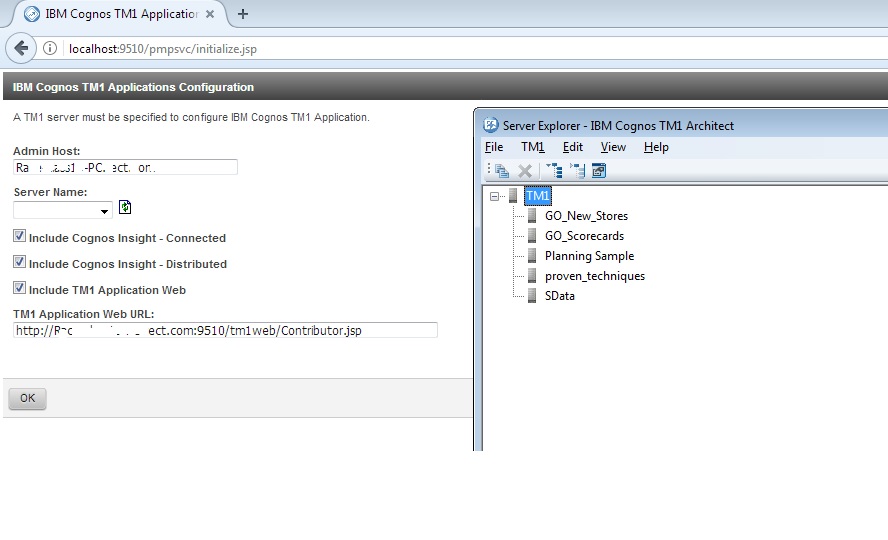Open the Server Name dropdown
Viewport: 888px width, 540px height.
[105, 211]
